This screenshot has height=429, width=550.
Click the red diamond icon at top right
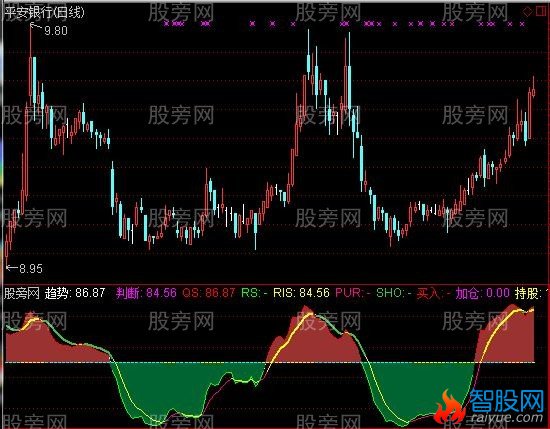point(528,12)
